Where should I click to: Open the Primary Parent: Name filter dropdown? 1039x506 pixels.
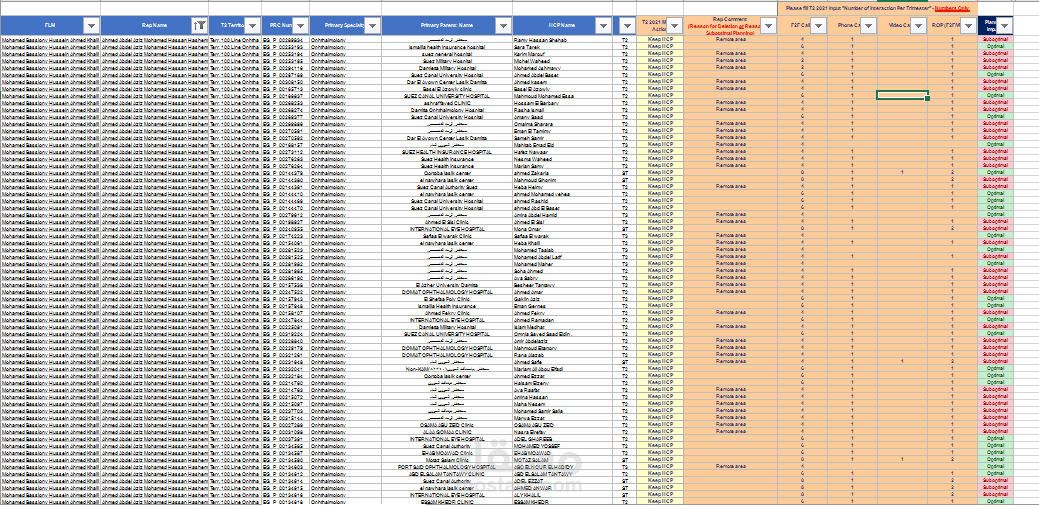point(503,26)
